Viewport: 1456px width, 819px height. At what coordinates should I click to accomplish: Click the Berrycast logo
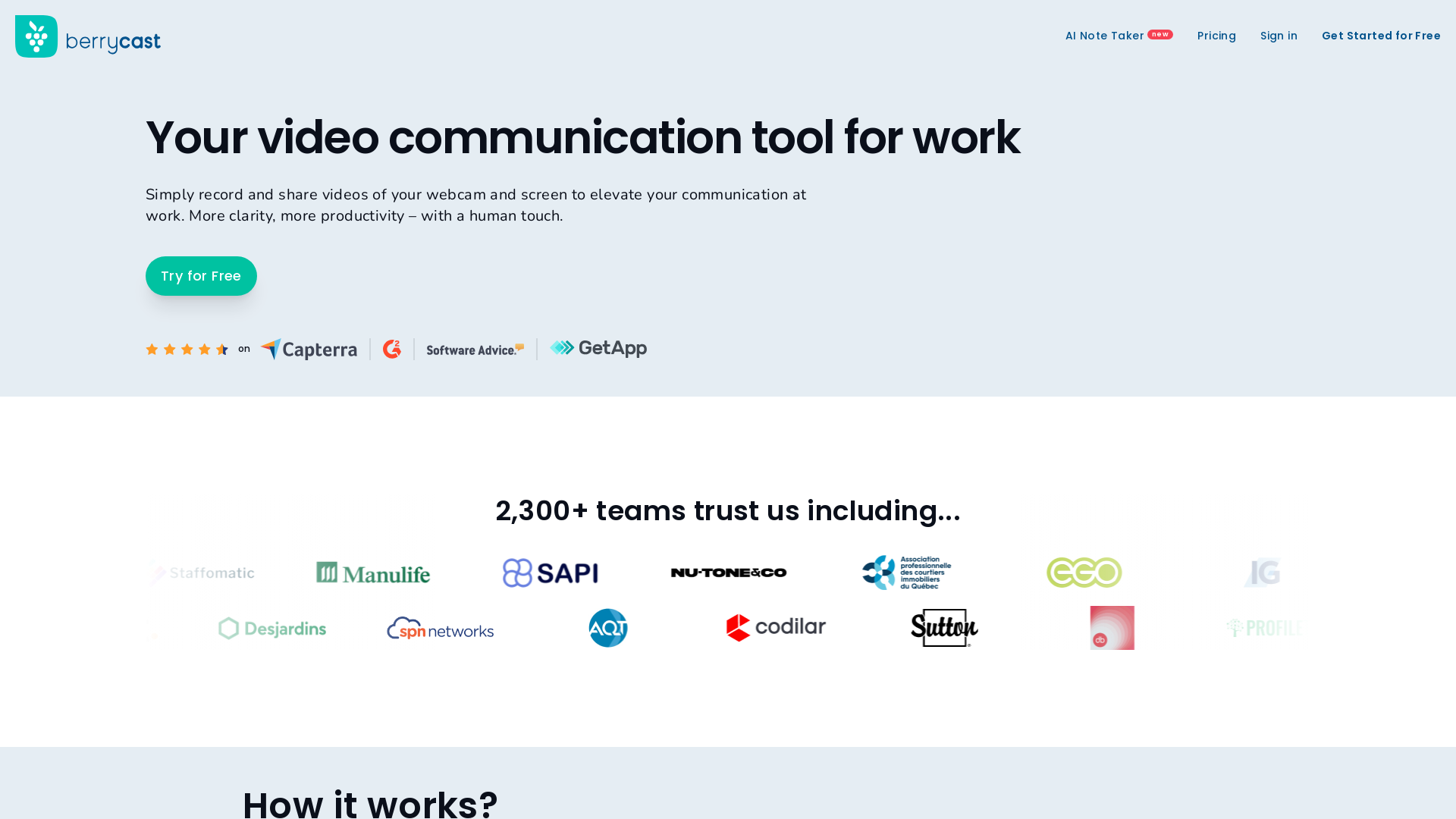pos(88,36)
